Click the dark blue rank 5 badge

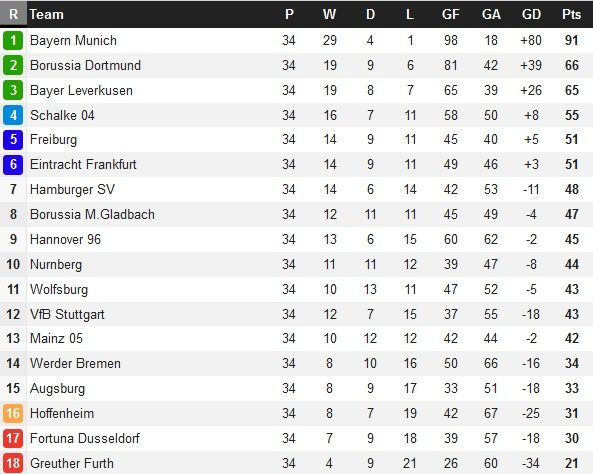pyautogui.click(x=13, y=140)
